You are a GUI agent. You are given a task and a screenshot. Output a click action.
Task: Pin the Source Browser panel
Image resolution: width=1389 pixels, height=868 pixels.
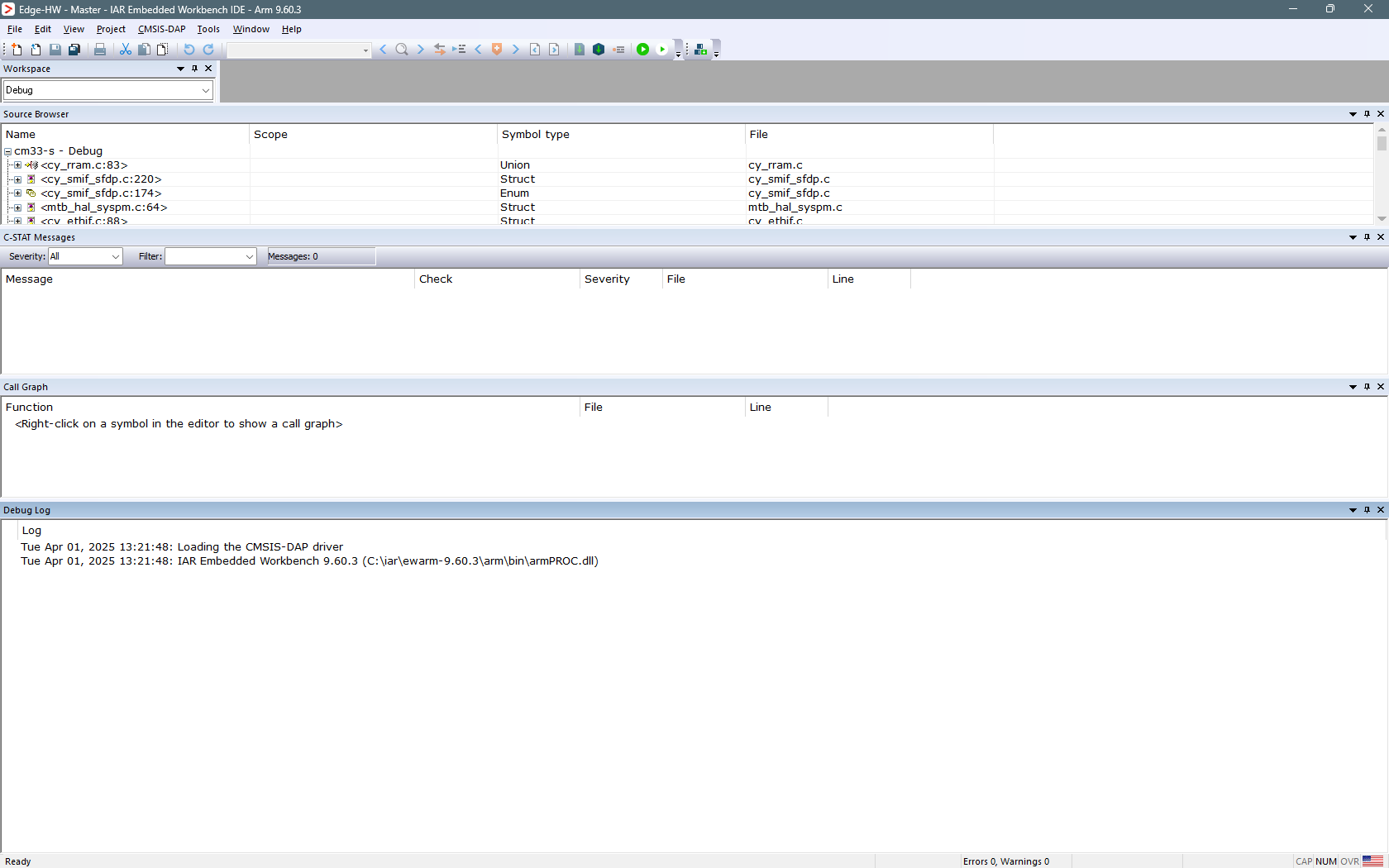(x=1367, y=114)
